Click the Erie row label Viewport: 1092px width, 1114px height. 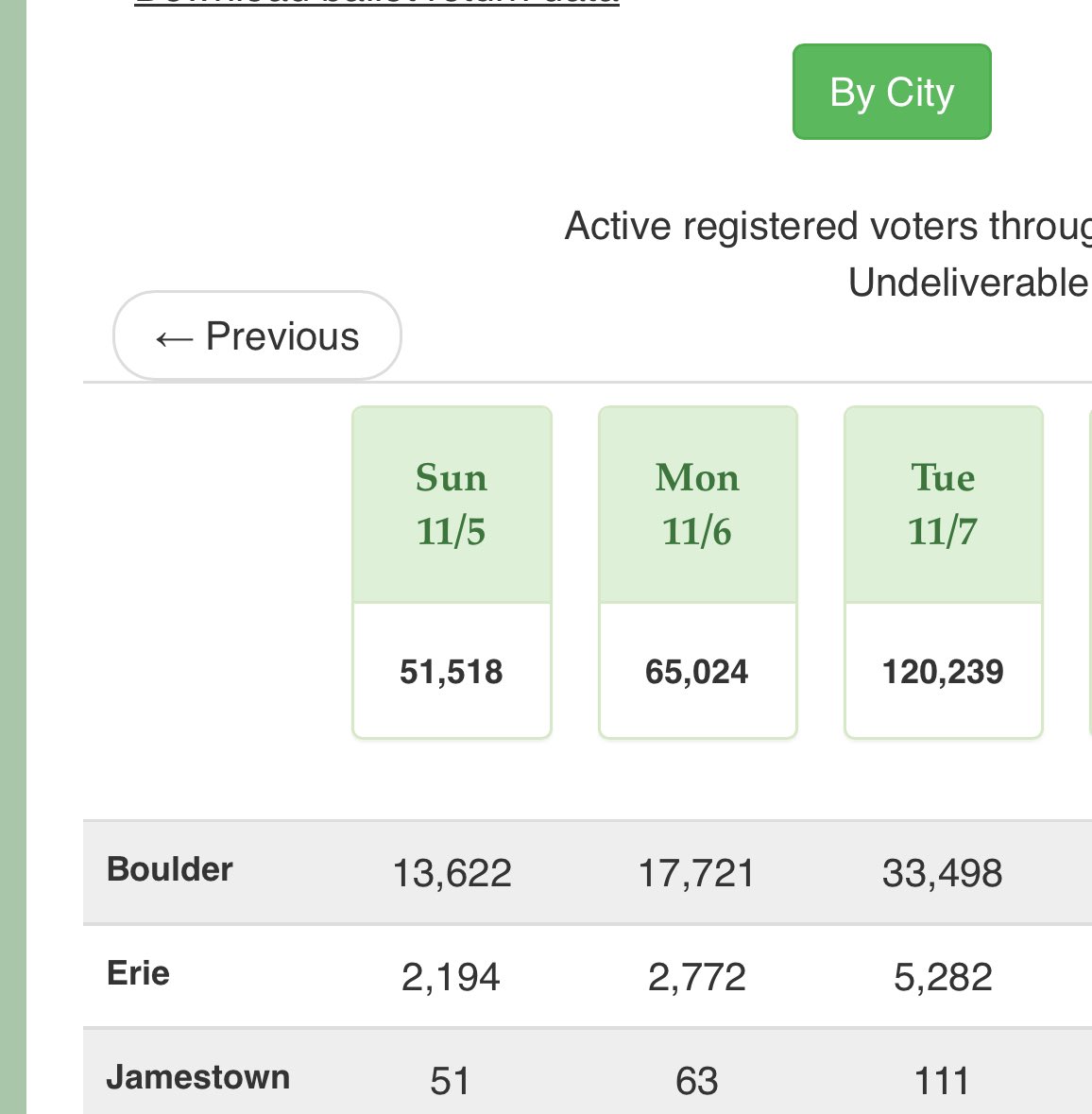tap(138, 972)
